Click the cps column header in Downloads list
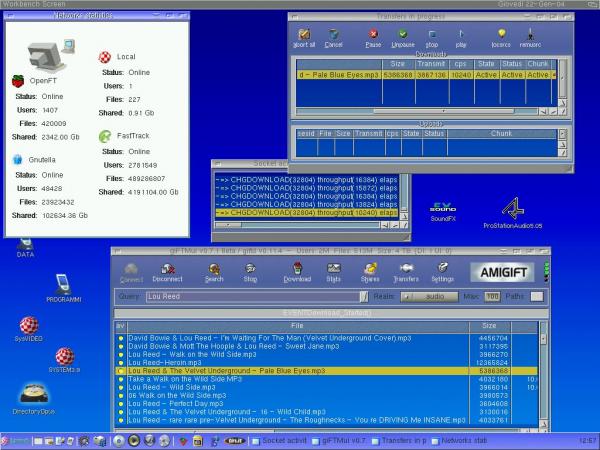 pyautogui.click(x=460, y=64)
